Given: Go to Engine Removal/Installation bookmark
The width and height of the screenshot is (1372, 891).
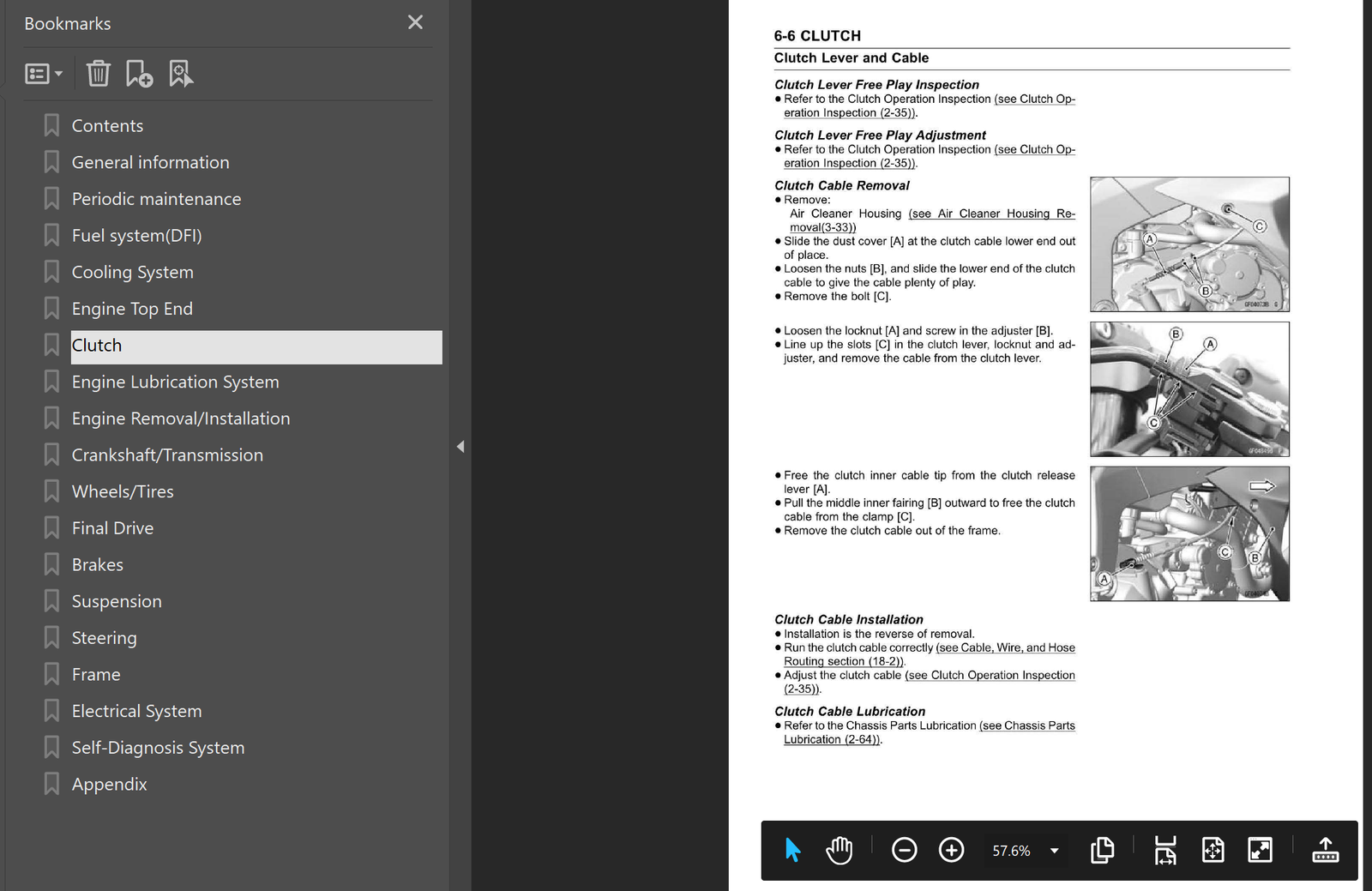Looking at the screenshot, I should 180,418.
